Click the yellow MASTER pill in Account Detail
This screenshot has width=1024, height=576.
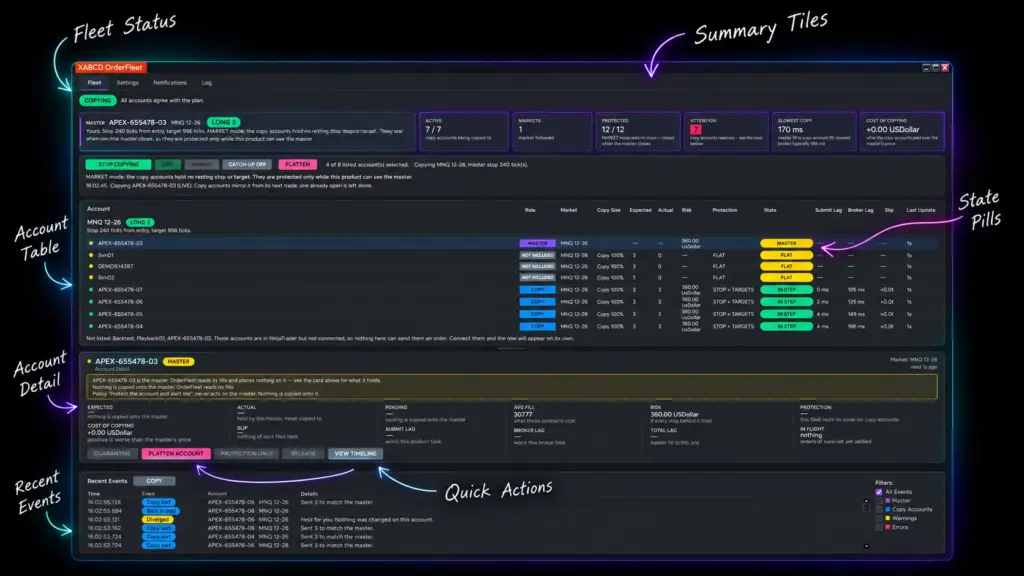click(178, 361)
